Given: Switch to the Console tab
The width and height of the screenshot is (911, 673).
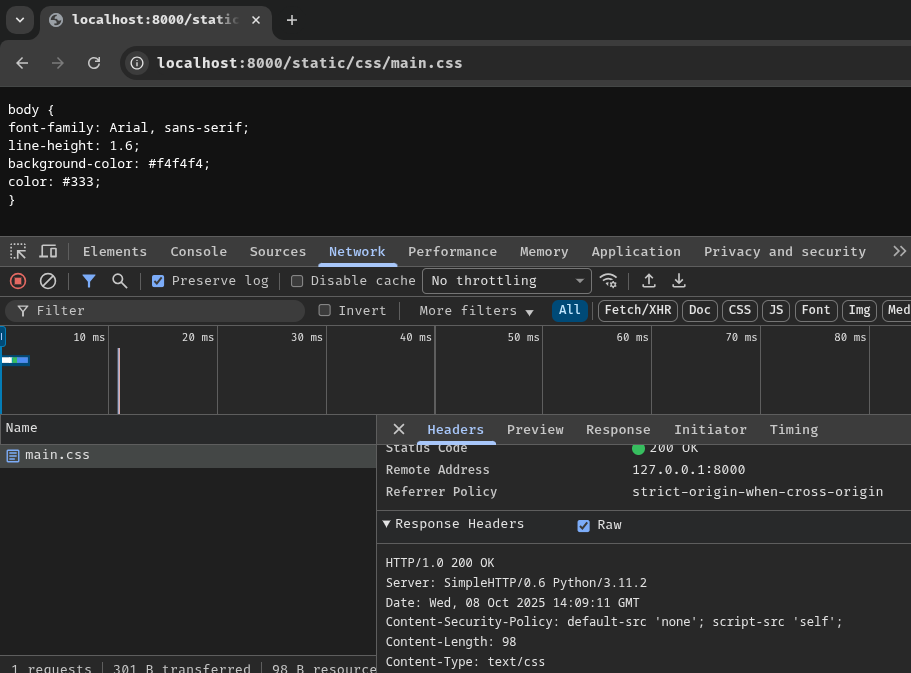Looking at the screenshot, I should pos(198,251).
